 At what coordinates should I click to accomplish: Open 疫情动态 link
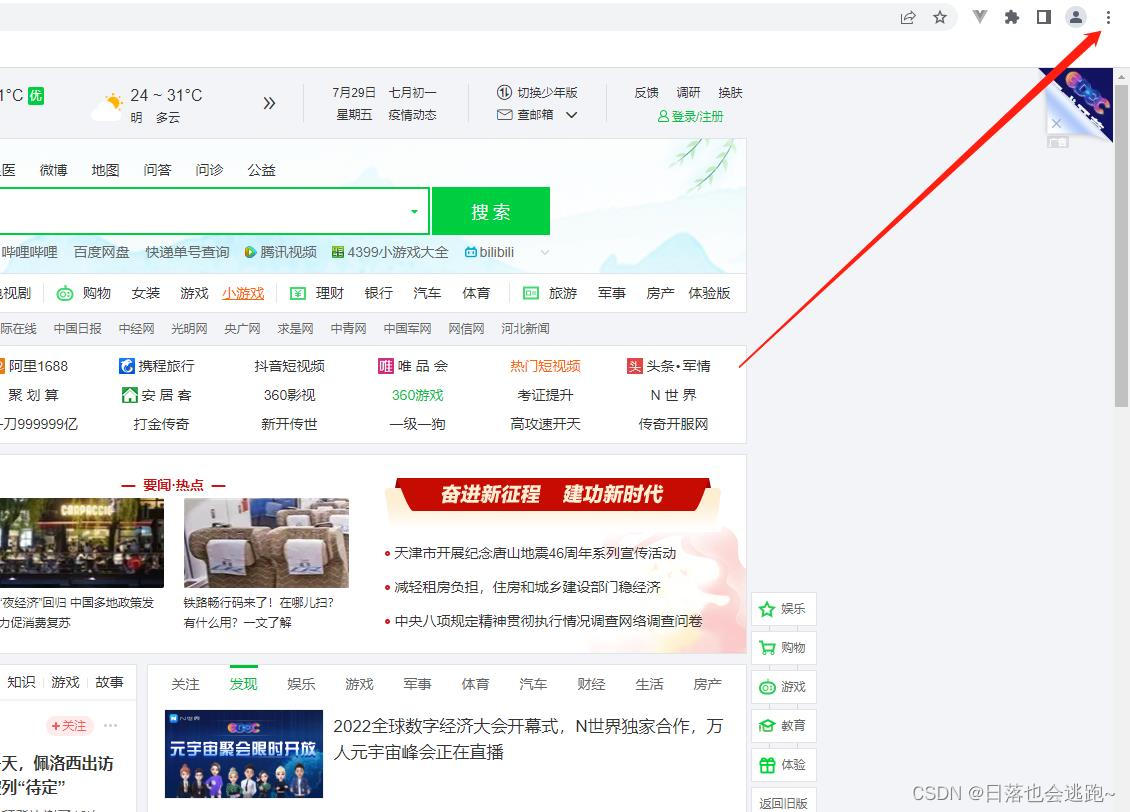coord(412,115)
